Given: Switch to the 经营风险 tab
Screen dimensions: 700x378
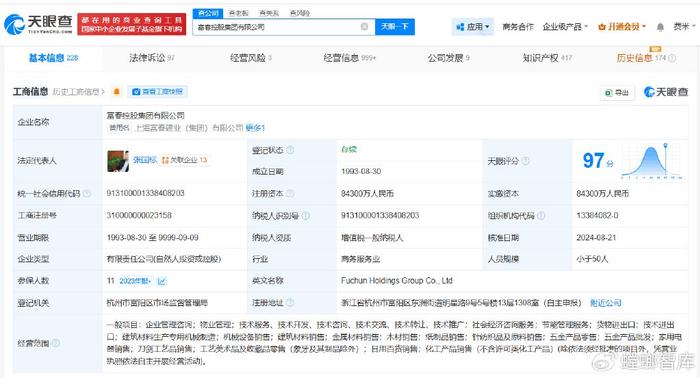Looking at the screenshot, I should click(x=251, y=58).
